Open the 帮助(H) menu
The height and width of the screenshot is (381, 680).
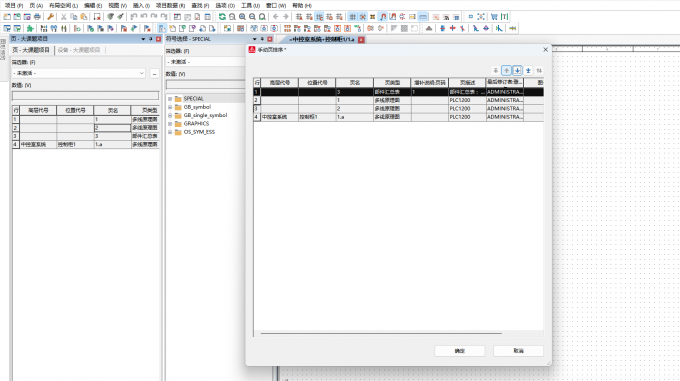point(302,6)
